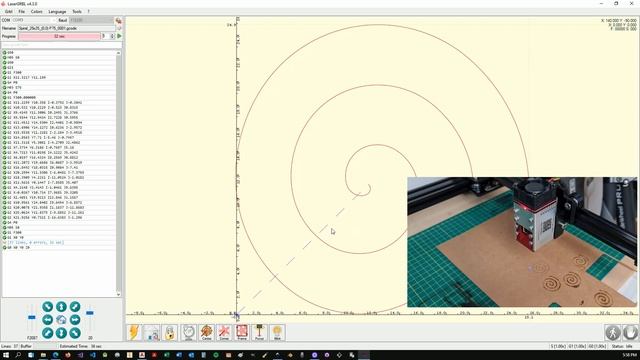Image resolution: width=640 pixels, height=360 pixels.
Task: Open the Grbl menu
Action: pos(9,11)
